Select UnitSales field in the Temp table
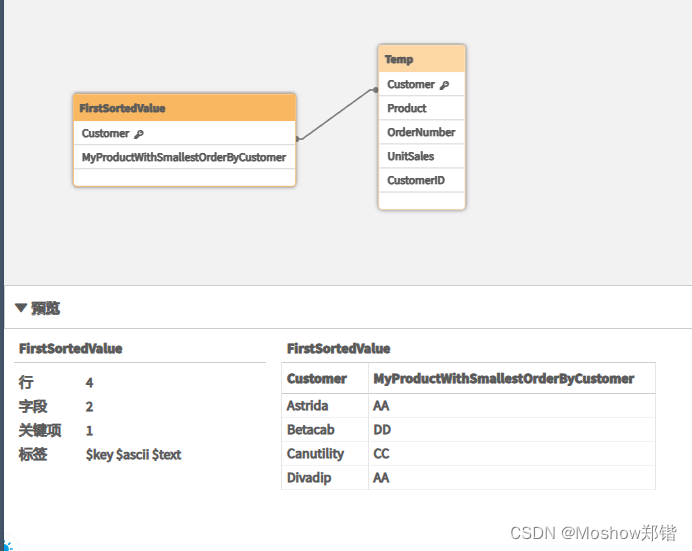The height and width of the screenshot is (551, 692). [x=421, y=156]
